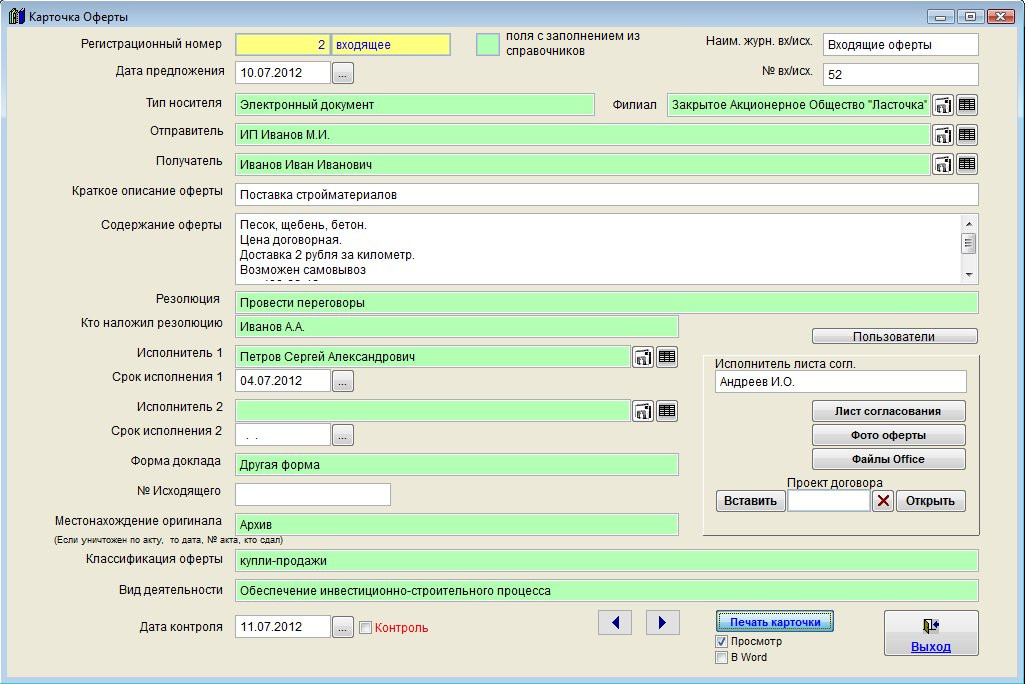The image size is (1028, 684).
Task: Click the table icon beside Филиал field
Action: tap(967, 105)
